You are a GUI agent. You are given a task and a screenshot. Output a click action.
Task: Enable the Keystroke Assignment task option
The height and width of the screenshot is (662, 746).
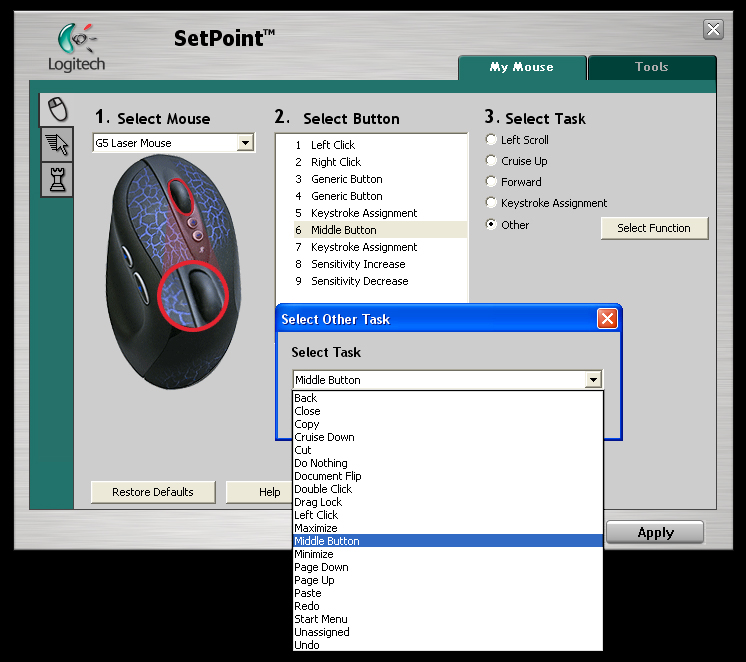[x=491, y=203]
